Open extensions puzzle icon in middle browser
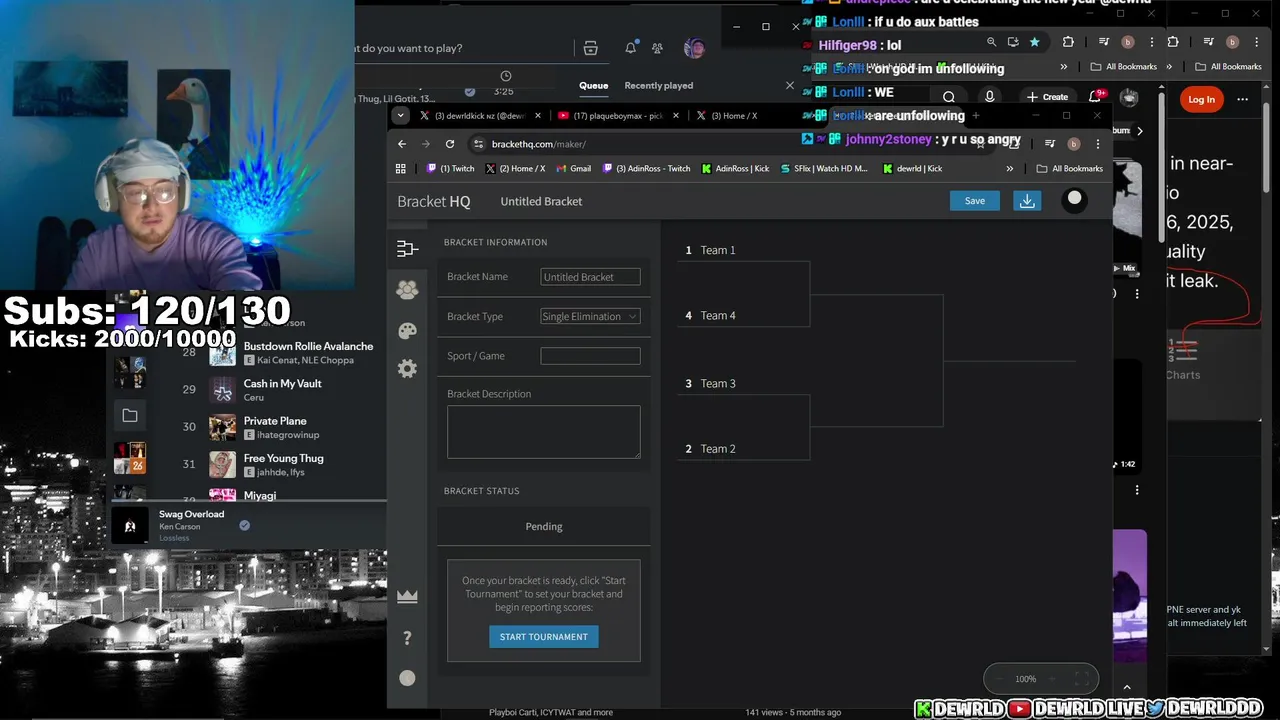Viewport: 1280px width, 720px height. (x=1068, y=42)
